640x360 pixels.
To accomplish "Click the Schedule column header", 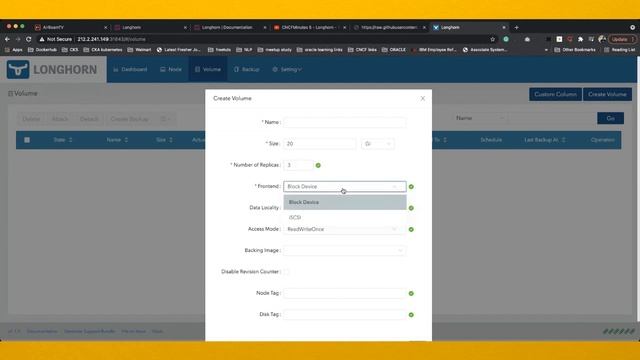I will [x=491, y=140].
